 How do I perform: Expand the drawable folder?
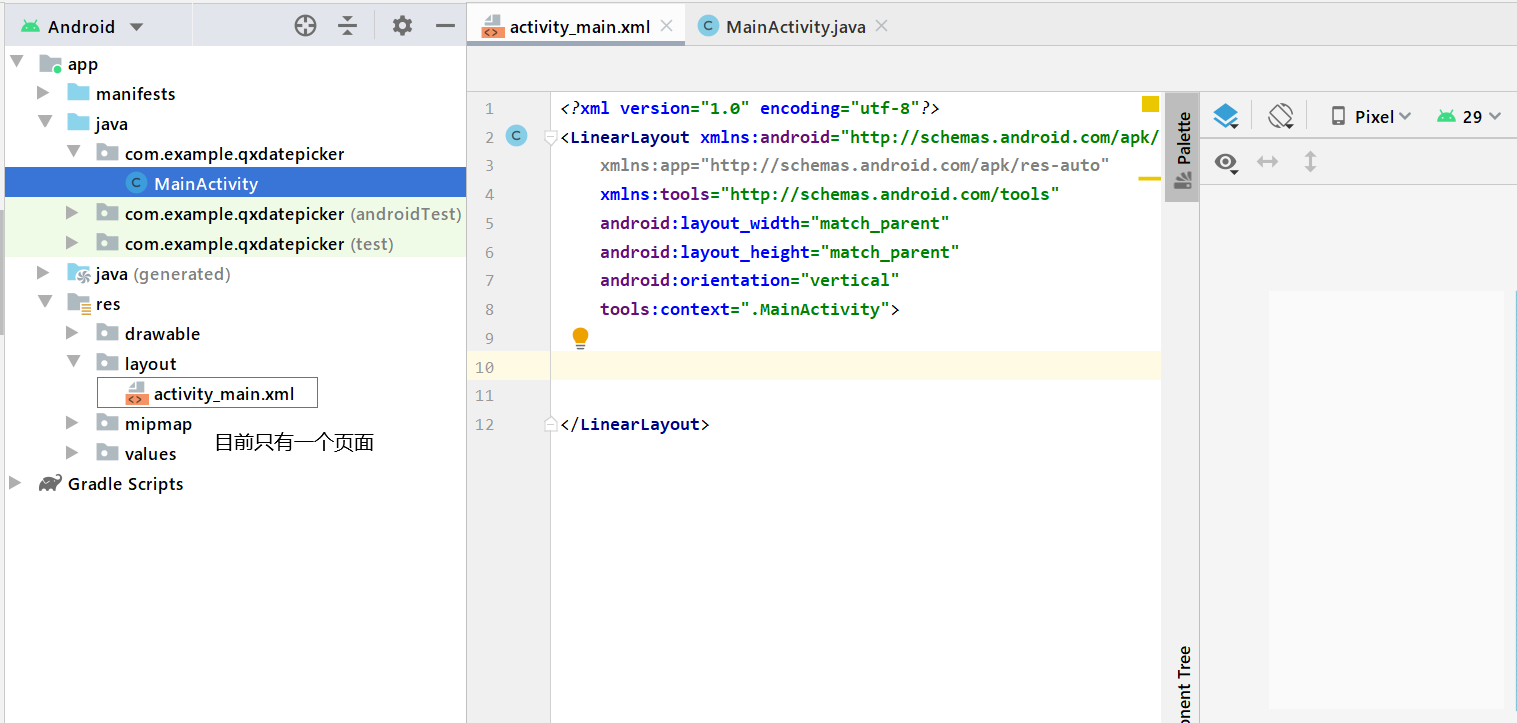coord(72,333)
